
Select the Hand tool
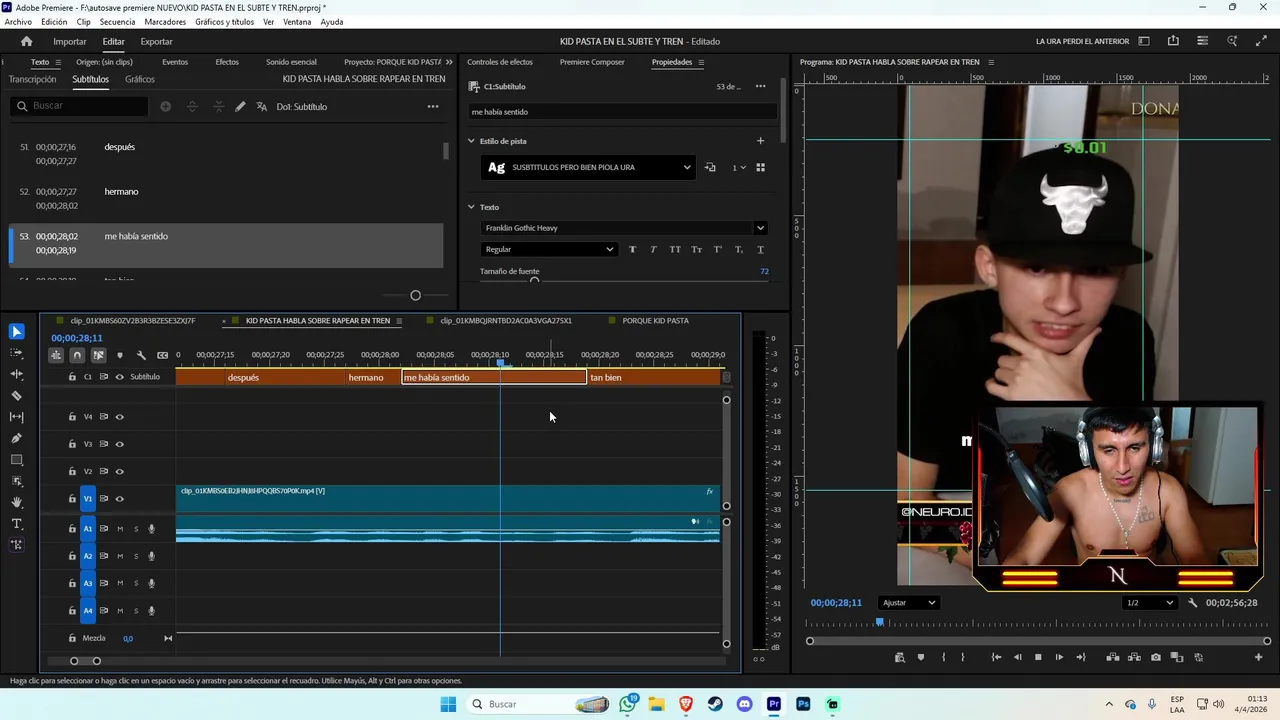(x=17, y=502)
